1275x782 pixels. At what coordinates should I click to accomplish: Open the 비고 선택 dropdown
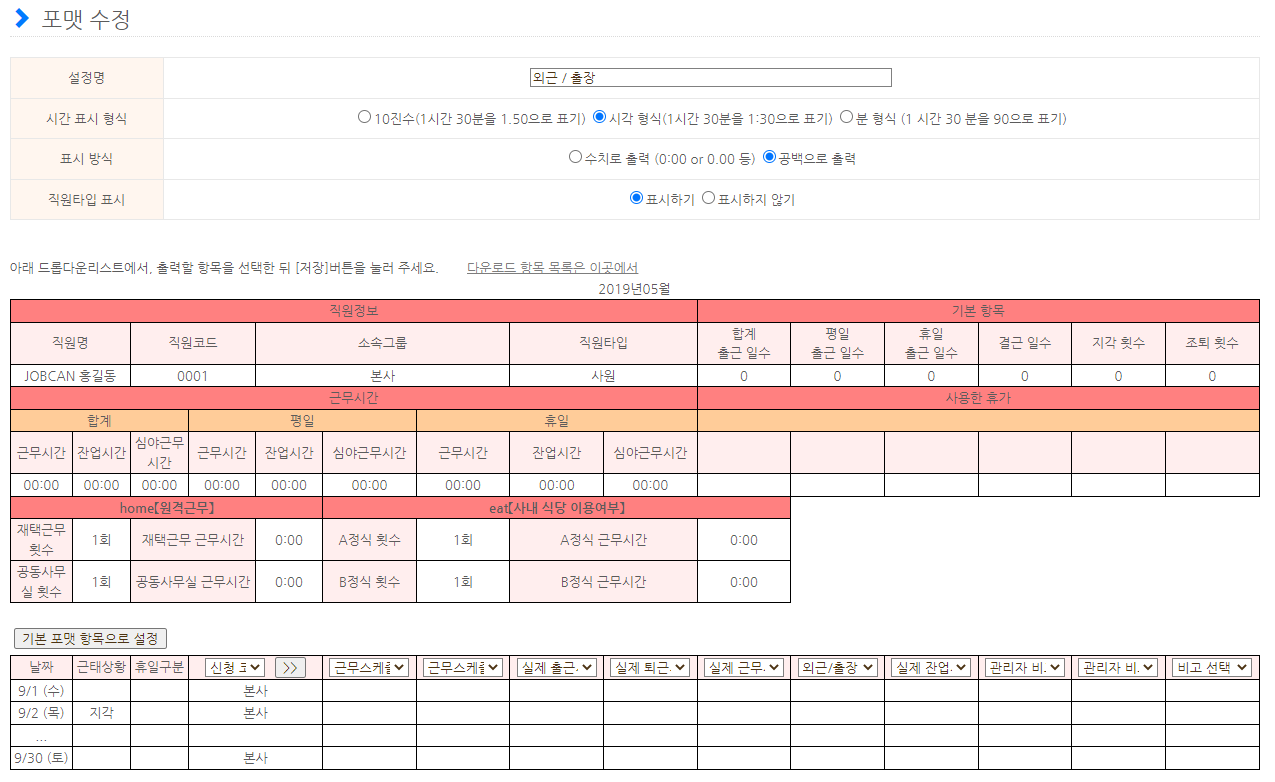pos(1211,668)
